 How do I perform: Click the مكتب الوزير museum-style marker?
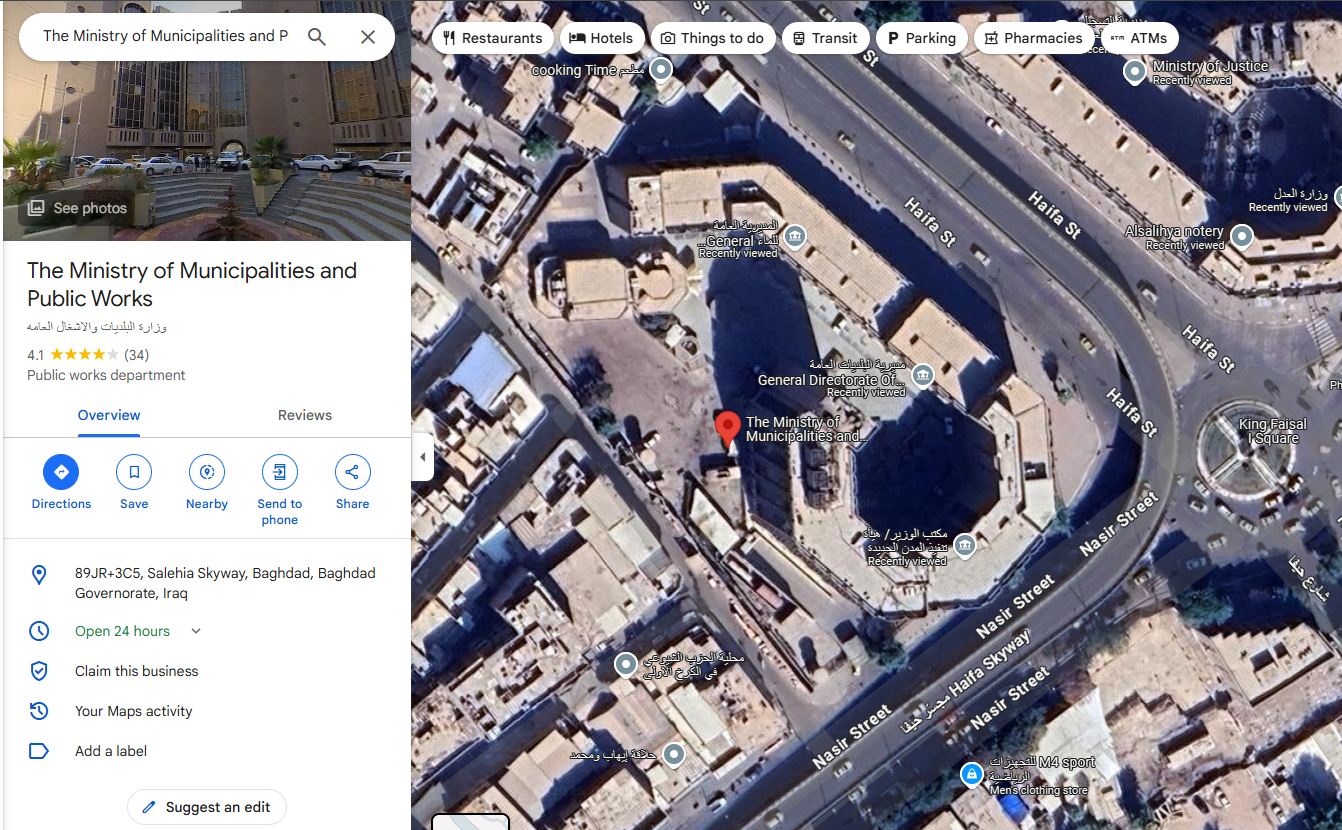click(x=964, y=545)
